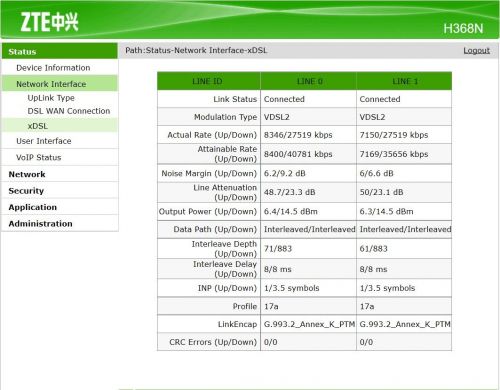The width and height of the screenshot is (500, 390).
Task: Click the ZTE logo in the header
Action: [49, 22]
